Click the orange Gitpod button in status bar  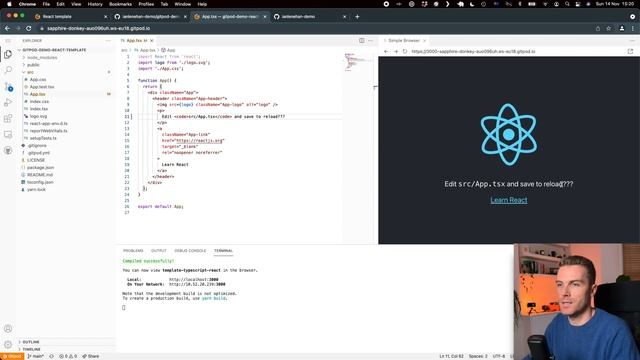pos(12,356)
